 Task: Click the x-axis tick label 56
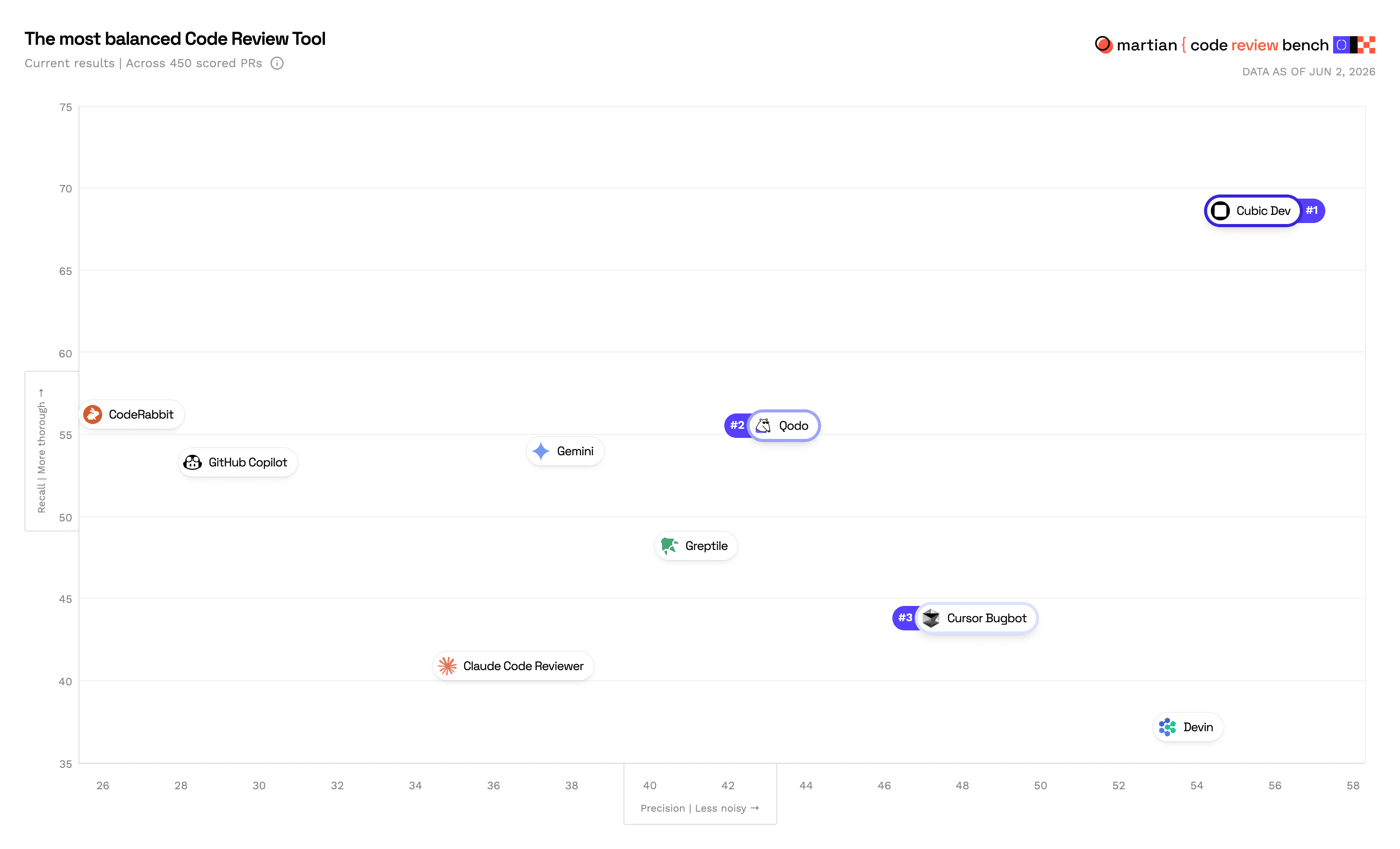(1275, 786)
